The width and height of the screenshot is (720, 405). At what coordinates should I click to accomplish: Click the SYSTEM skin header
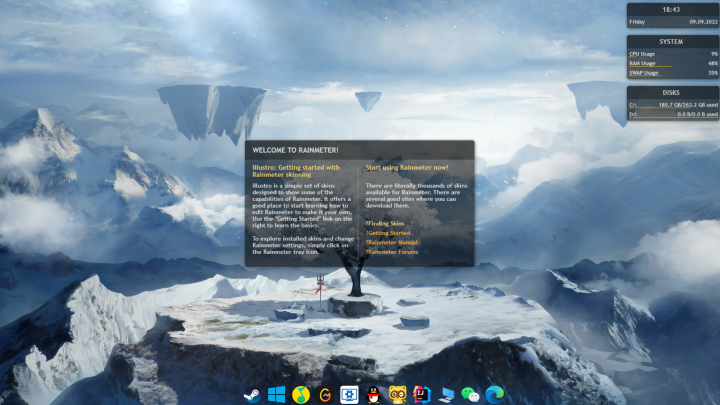(673, 42)
